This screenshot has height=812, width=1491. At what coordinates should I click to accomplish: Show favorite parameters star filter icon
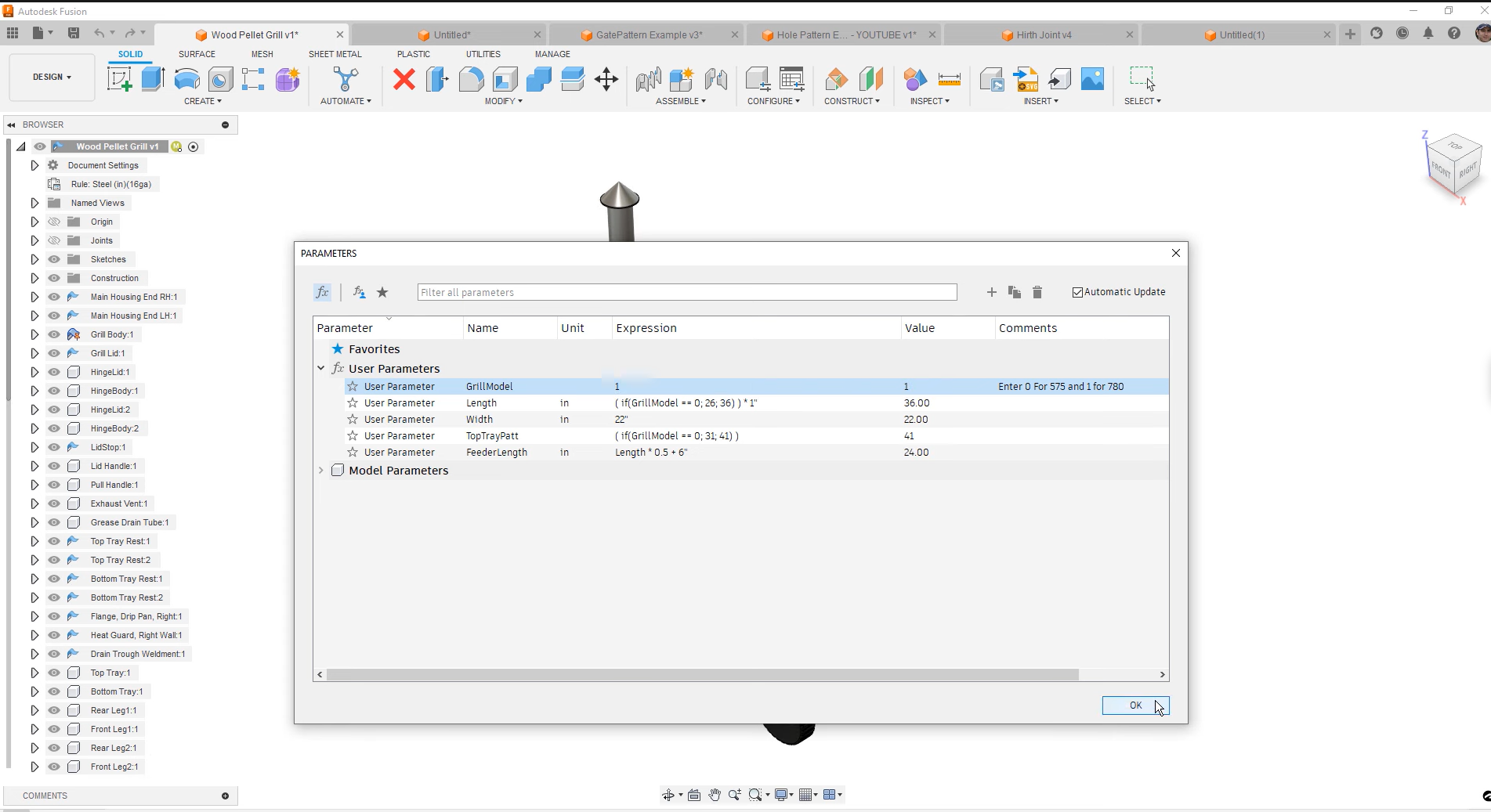[x=382, y=292]
